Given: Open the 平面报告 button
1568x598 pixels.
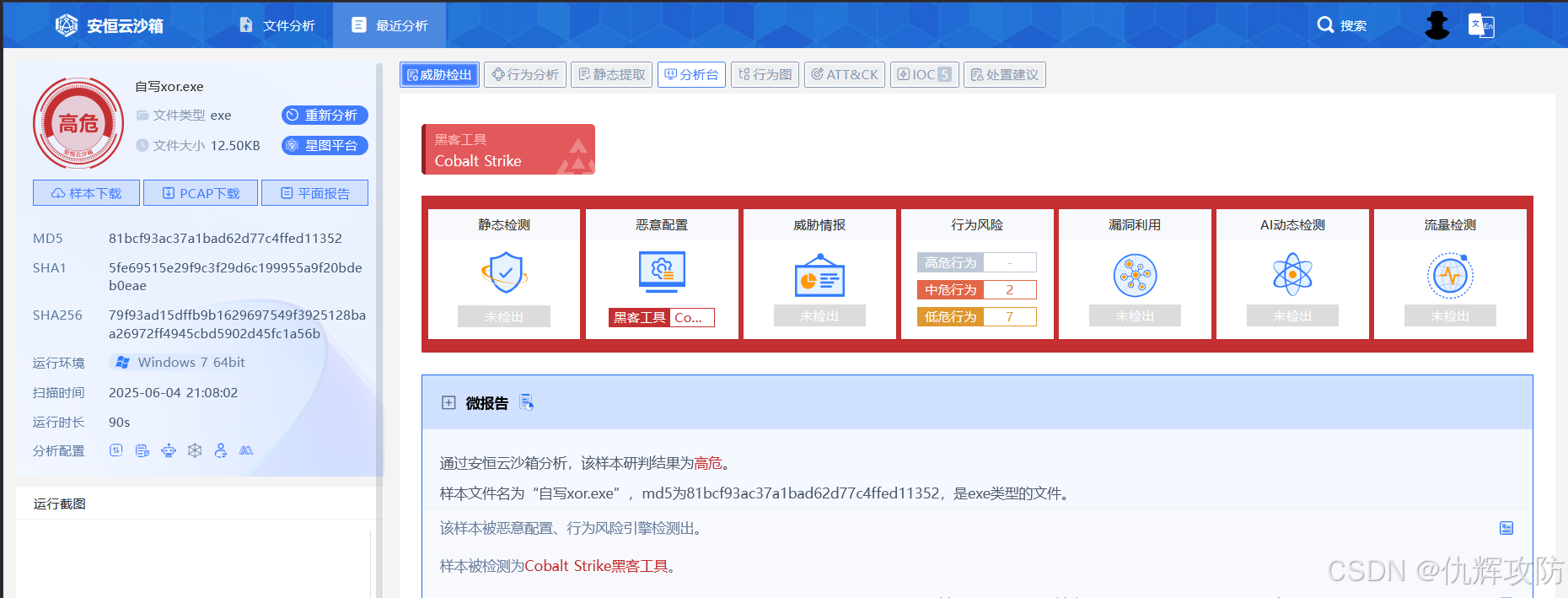Looking at the screenshot, I should (314, 193).
